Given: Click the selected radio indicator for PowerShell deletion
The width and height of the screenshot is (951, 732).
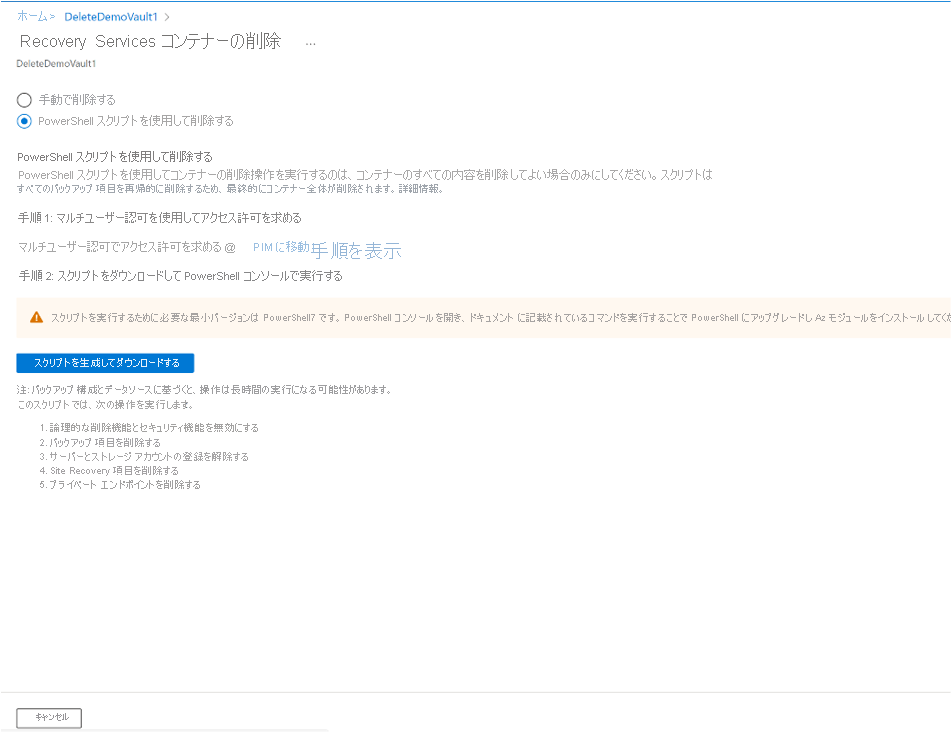Looking at the screenshot, I should point(22,121).
